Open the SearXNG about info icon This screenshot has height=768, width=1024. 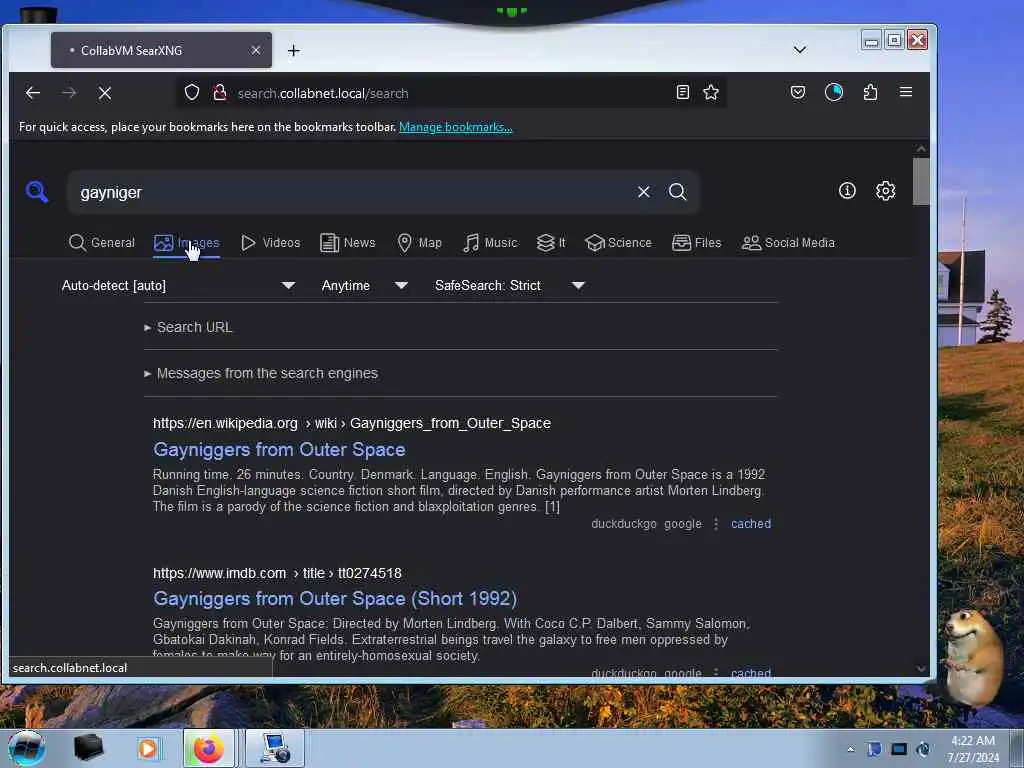click(847, 191)
